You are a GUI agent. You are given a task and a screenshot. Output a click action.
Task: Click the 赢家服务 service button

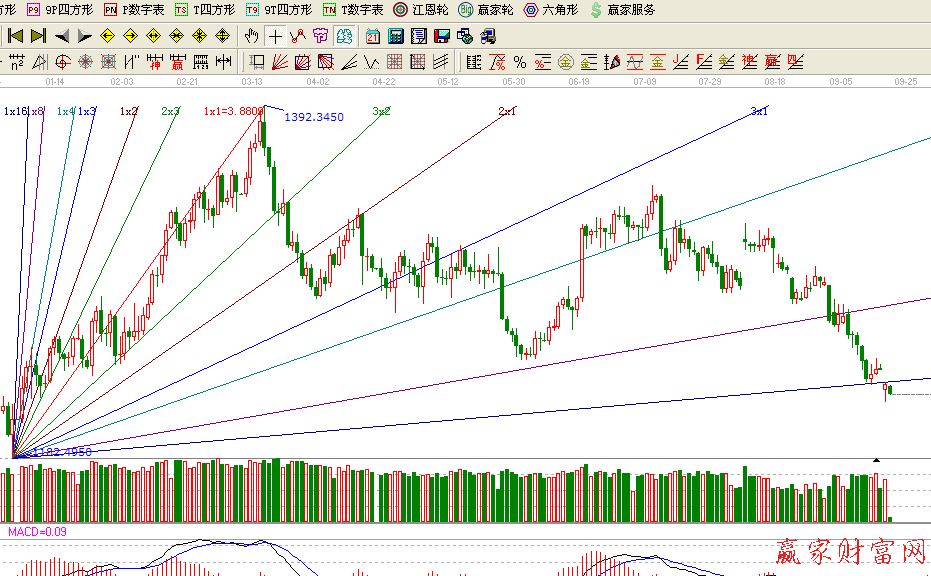point(622,10)
